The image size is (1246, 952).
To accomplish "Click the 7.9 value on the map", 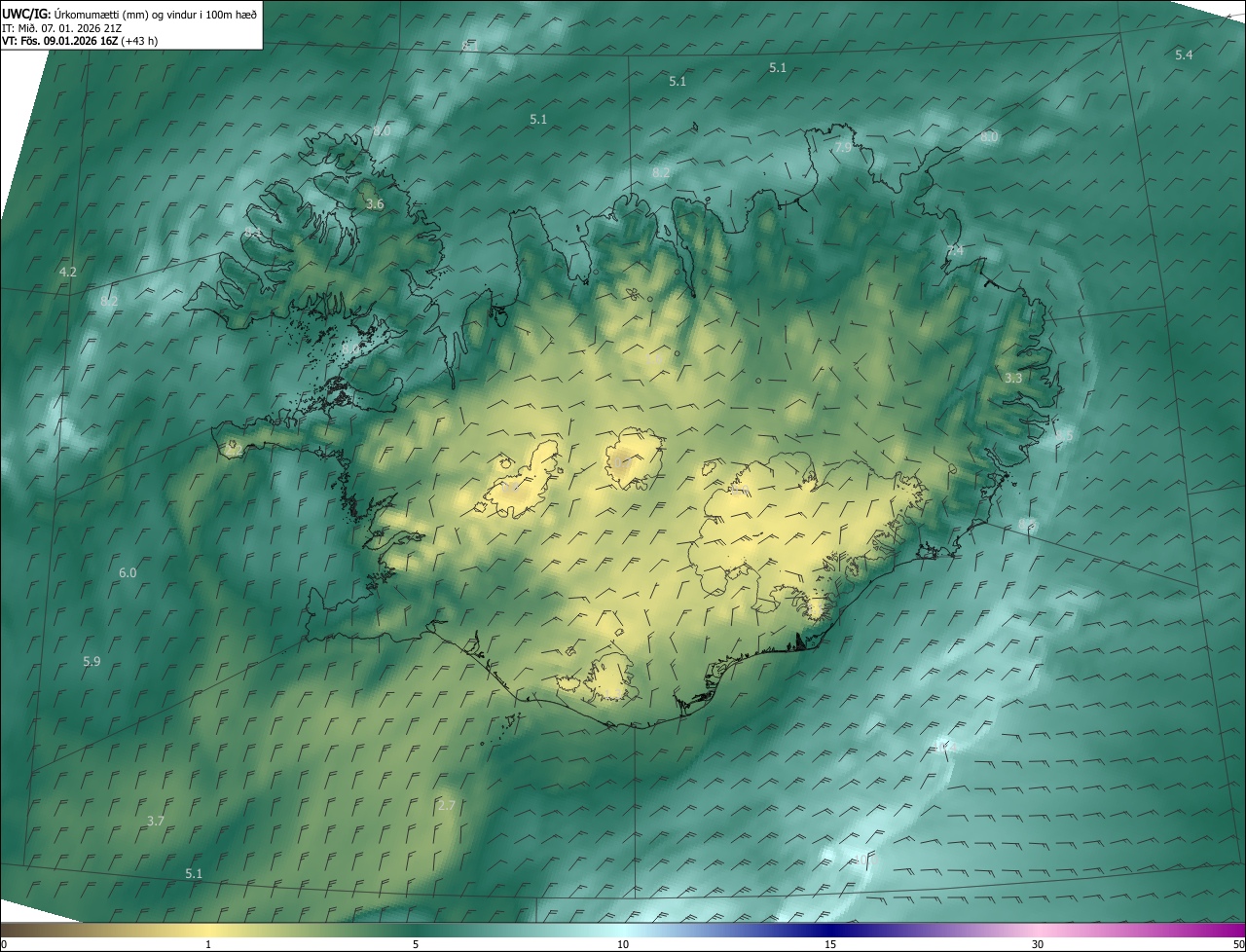I will (x=843, y=147).
